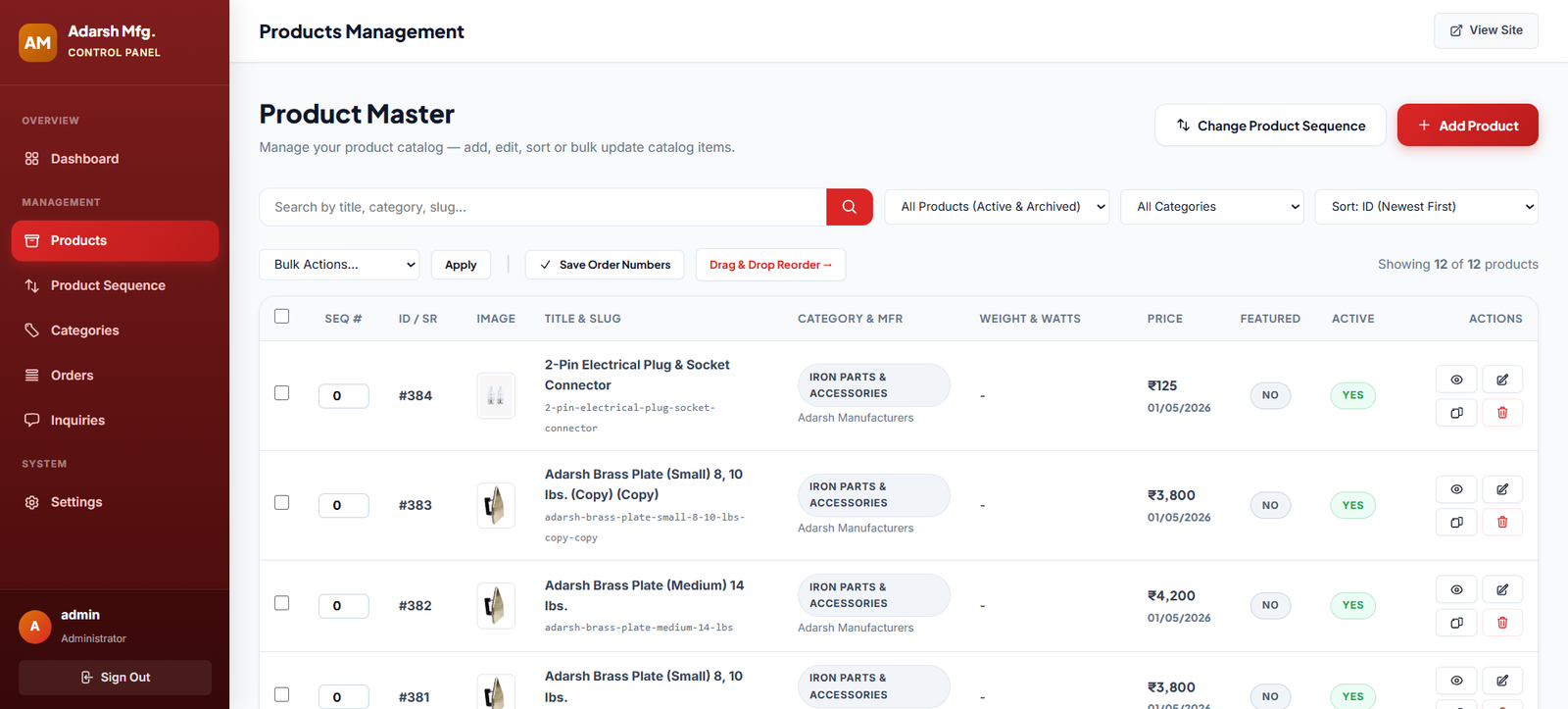The image size is (1568, 709).
Task: Expand the Bulk Actions dropdown
Action: (x=339, y=265)
